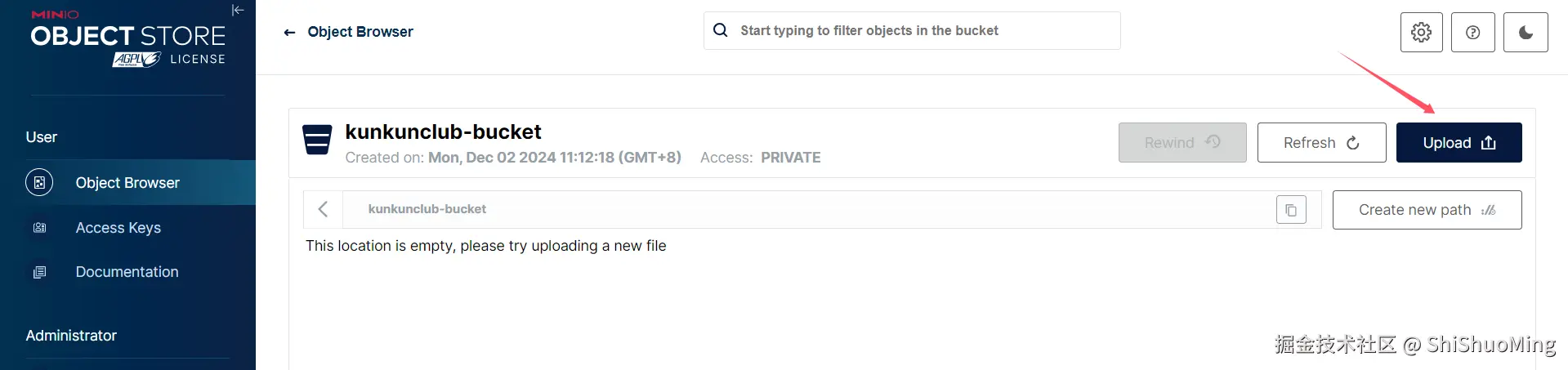Screen dimensions: 1568x370
Task: Click the Rewind button
Action: [x=1182, y=143]
